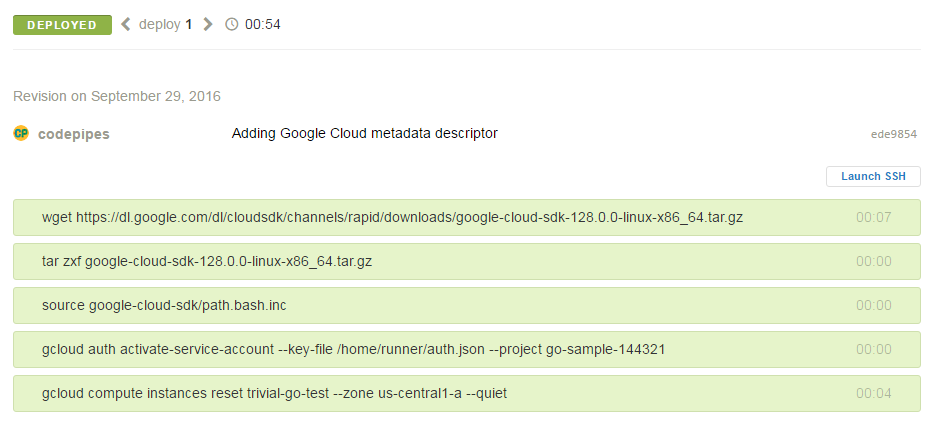
Task: Expand the gcloud compute instances reset step
Action: pos(467,394)
